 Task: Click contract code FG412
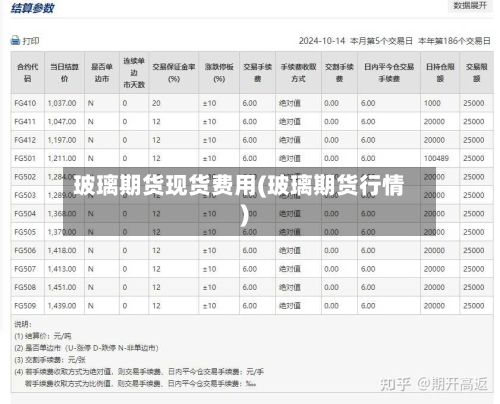point(25,140)
